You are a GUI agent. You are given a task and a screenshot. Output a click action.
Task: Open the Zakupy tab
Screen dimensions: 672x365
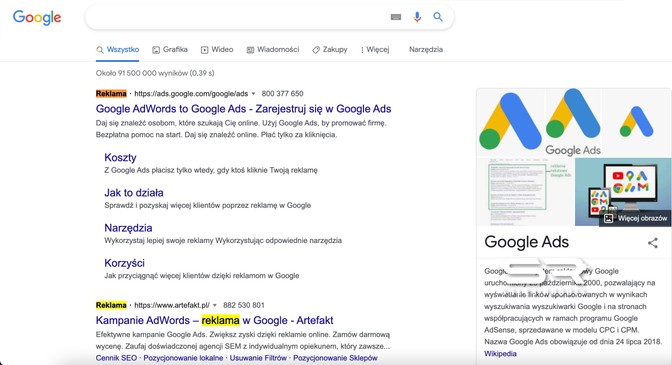click(x=330, y=50)
